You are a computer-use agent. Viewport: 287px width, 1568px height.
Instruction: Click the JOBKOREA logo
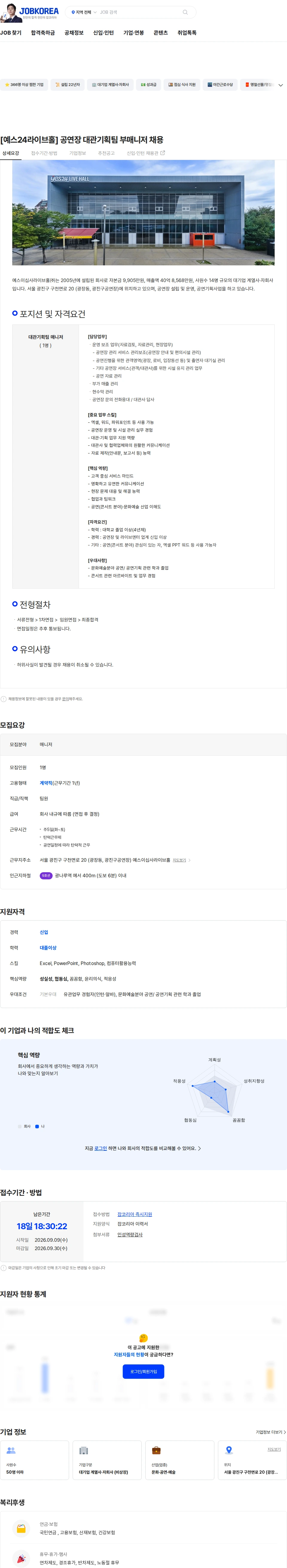pyautogui.click(x=39, y=11)
